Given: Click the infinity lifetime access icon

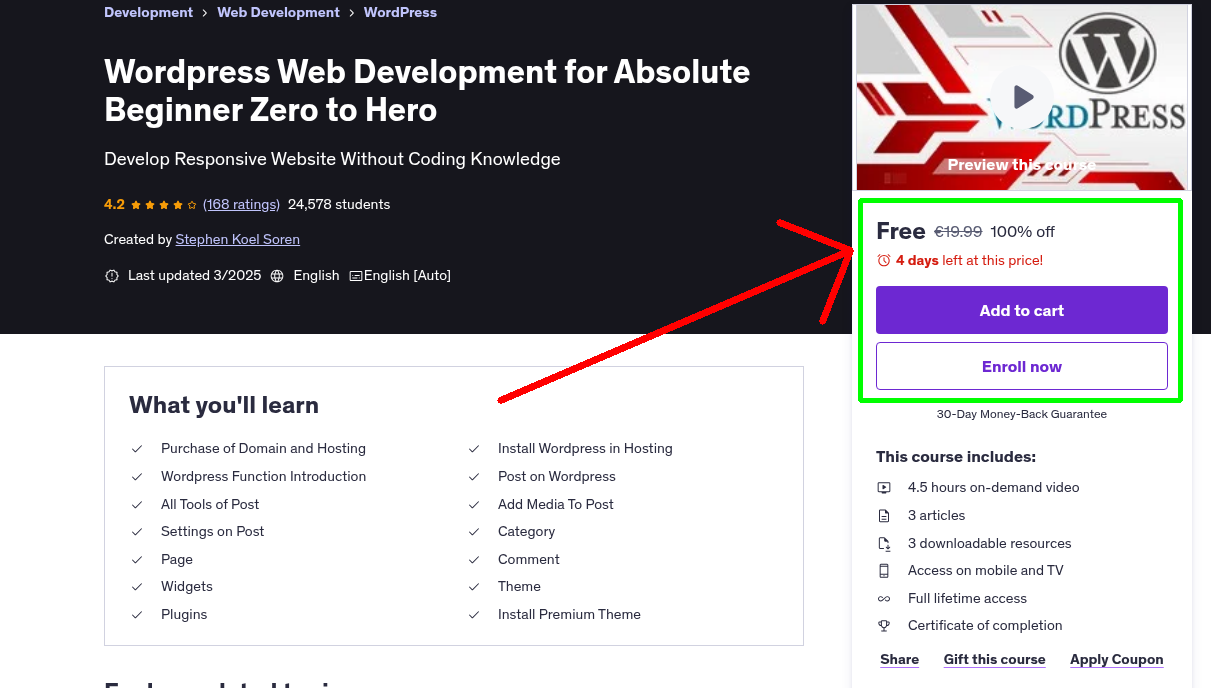Looking at the screenshot, I should [x=884, y=599].
